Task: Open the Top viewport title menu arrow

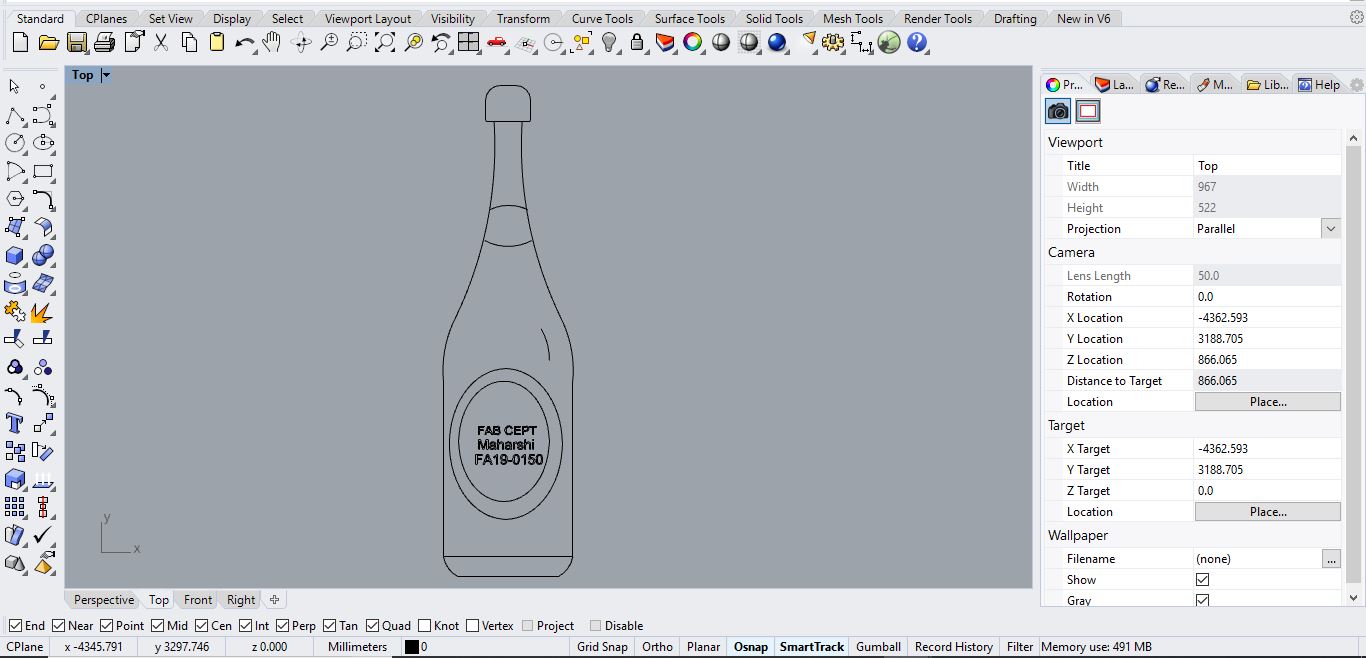Action: tap(106, 75)
